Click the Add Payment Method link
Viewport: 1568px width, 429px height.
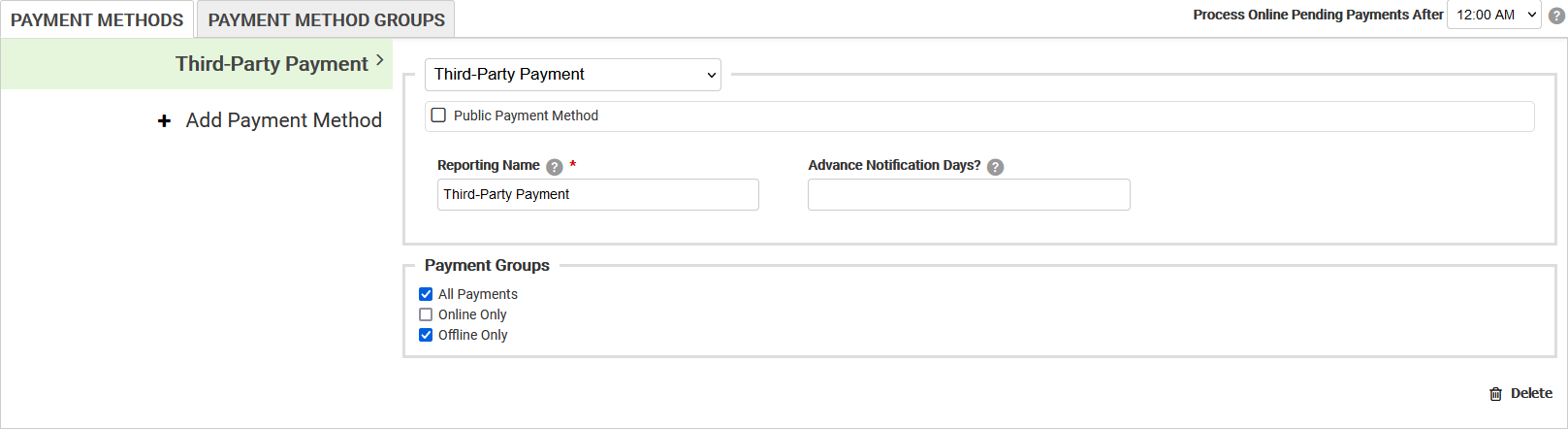(283, 120)
